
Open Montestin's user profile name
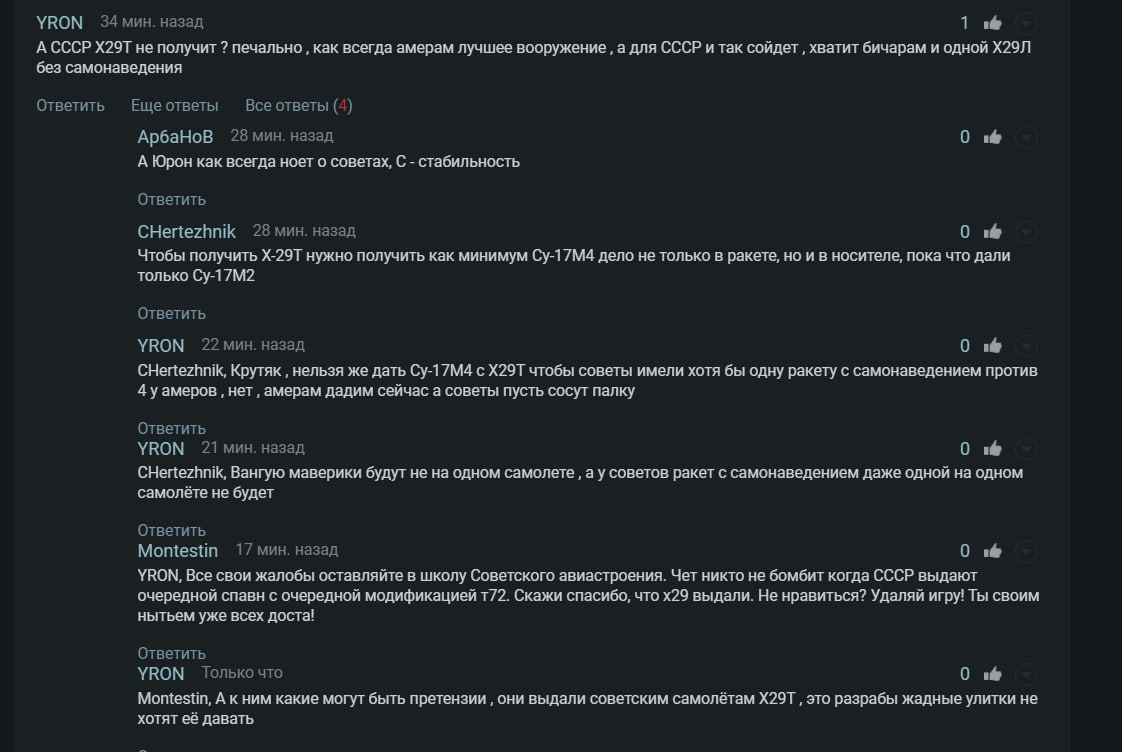coord(177,550)
